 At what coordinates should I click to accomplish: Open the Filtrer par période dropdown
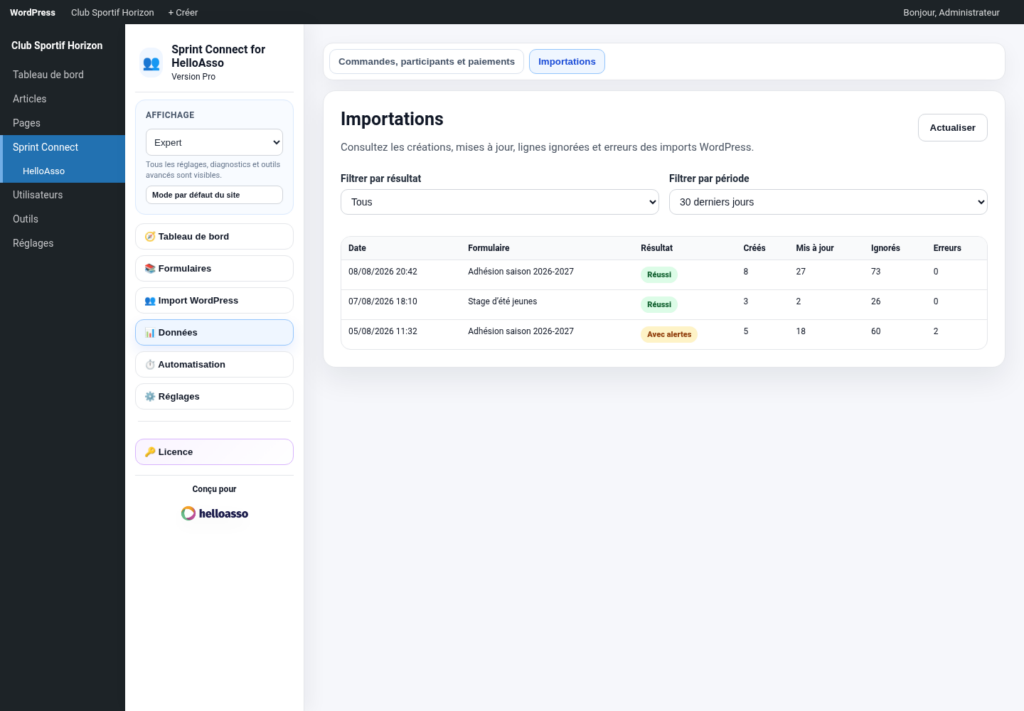[828, 202]
